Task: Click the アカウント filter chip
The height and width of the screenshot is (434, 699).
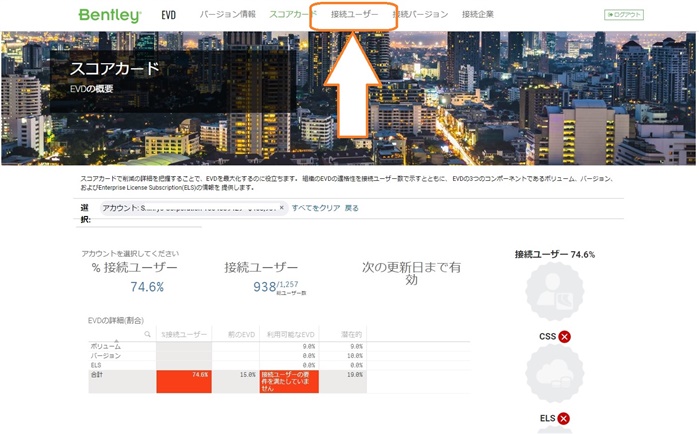Action: click(193, 208)
